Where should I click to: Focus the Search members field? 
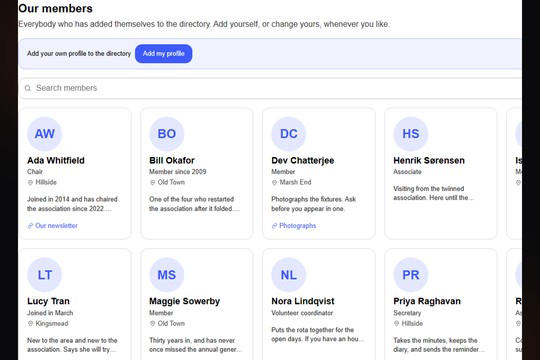[x=270, y=88]
